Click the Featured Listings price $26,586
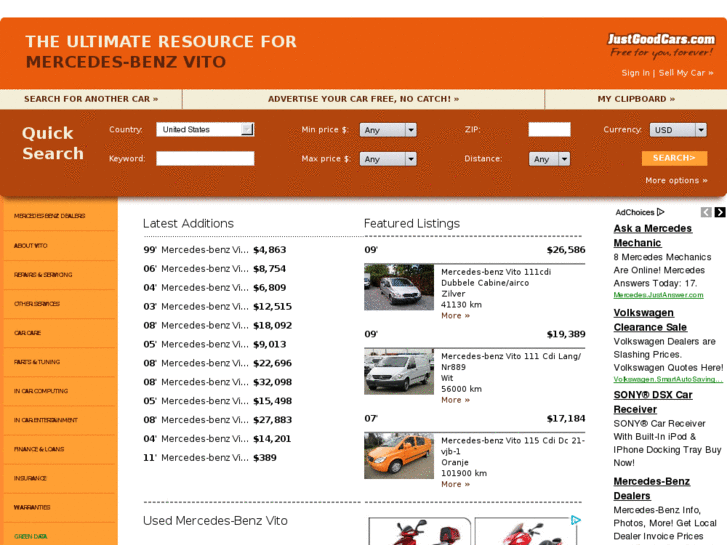This screenshot has height=545, width=727. [x=566, y=250]
